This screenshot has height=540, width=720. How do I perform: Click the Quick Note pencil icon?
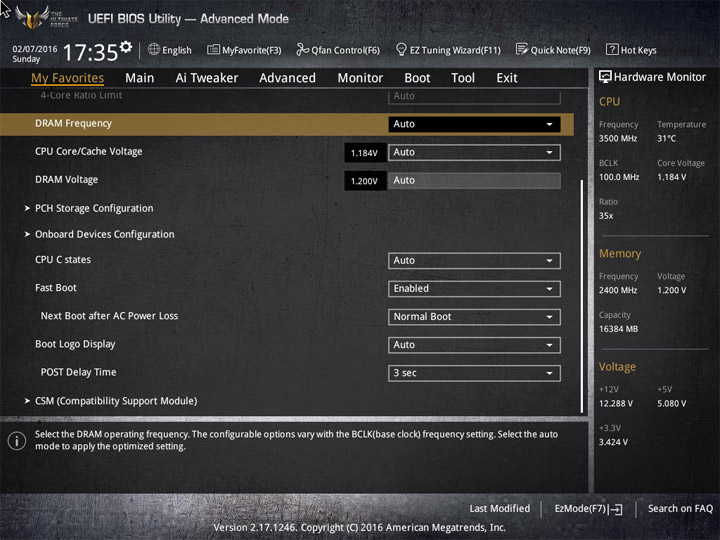[522, 49]
